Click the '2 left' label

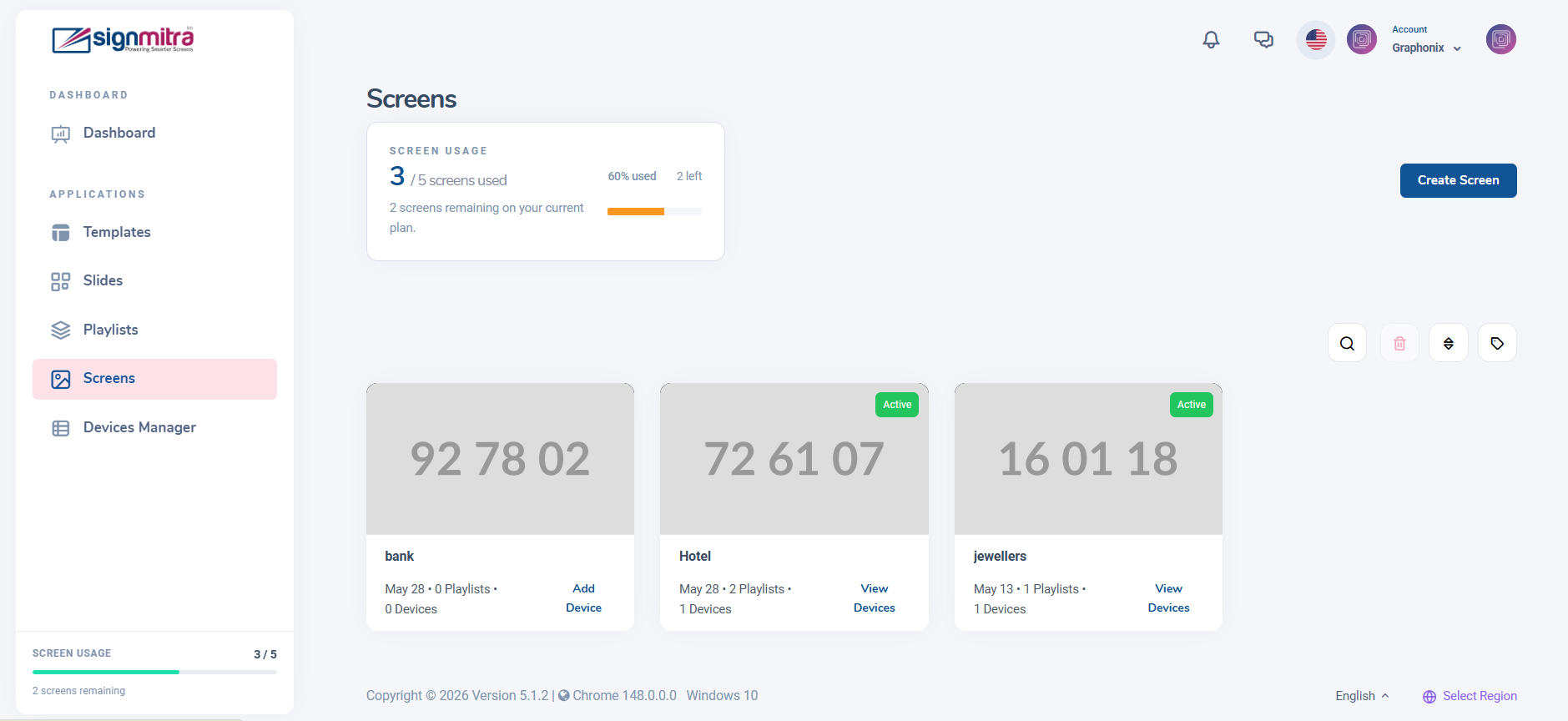pyautogui.click(x=689, y=176)
